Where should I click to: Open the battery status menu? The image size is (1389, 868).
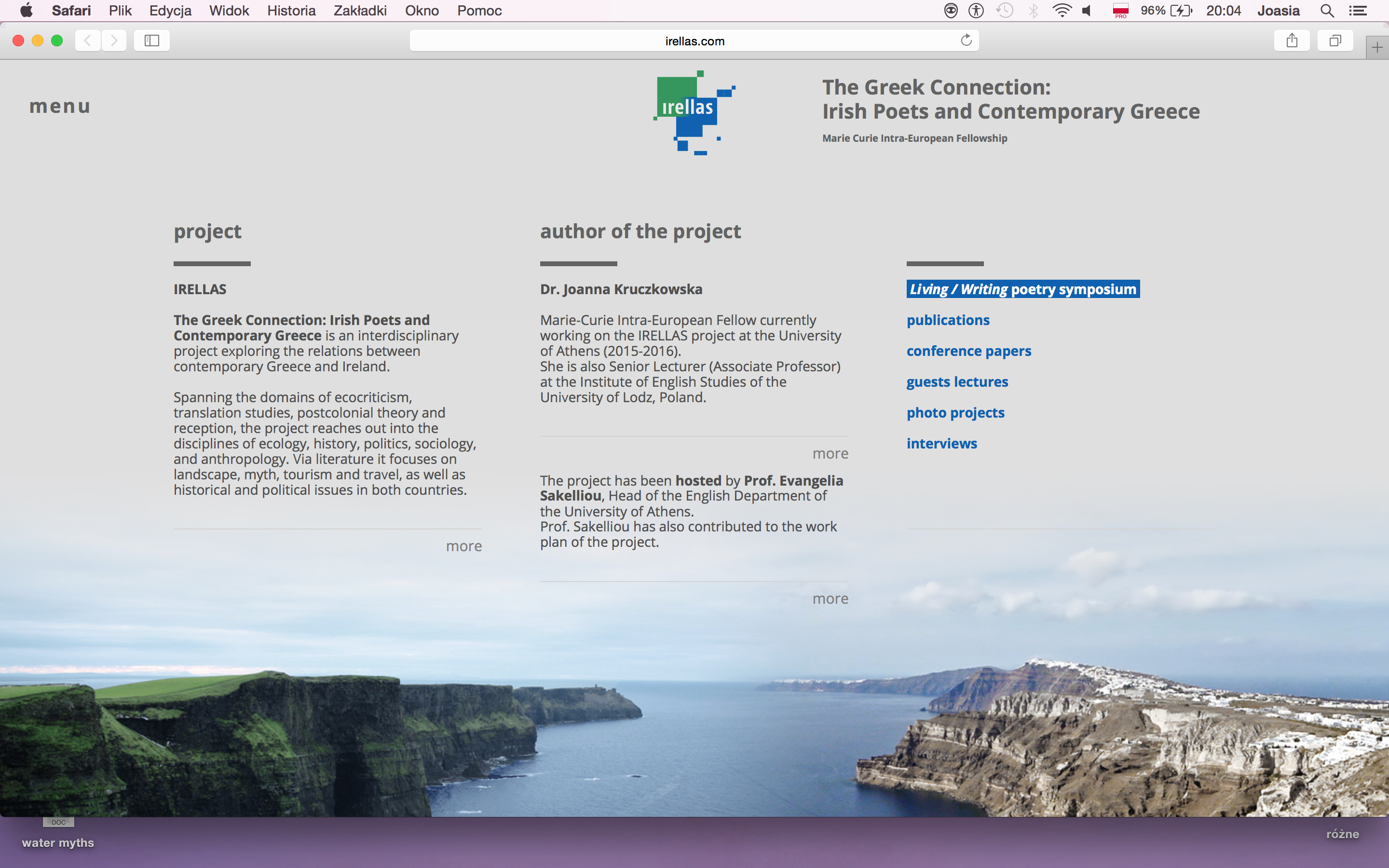tap(1181, 10)
